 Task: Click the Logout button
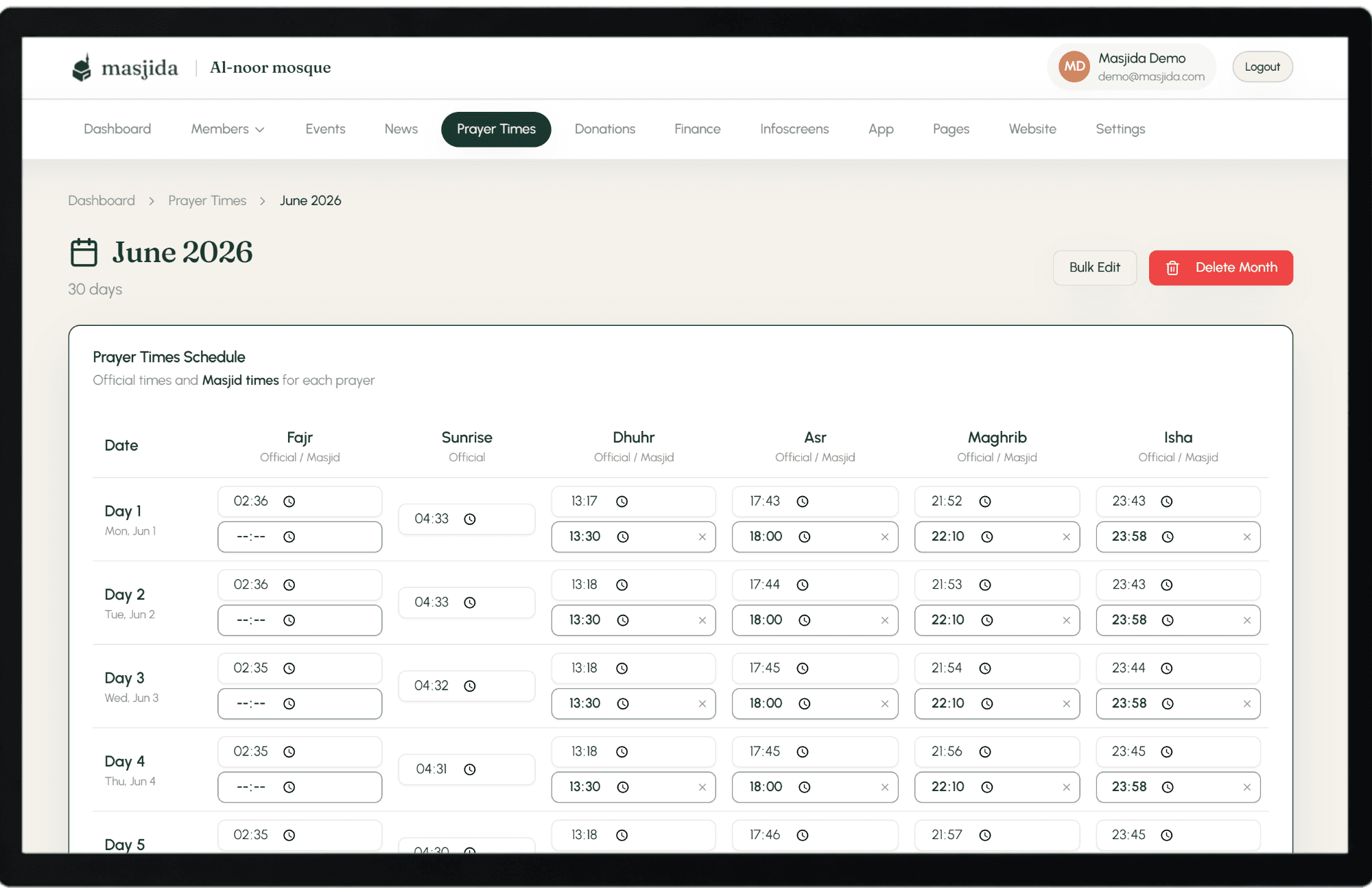click(1262, 67)
